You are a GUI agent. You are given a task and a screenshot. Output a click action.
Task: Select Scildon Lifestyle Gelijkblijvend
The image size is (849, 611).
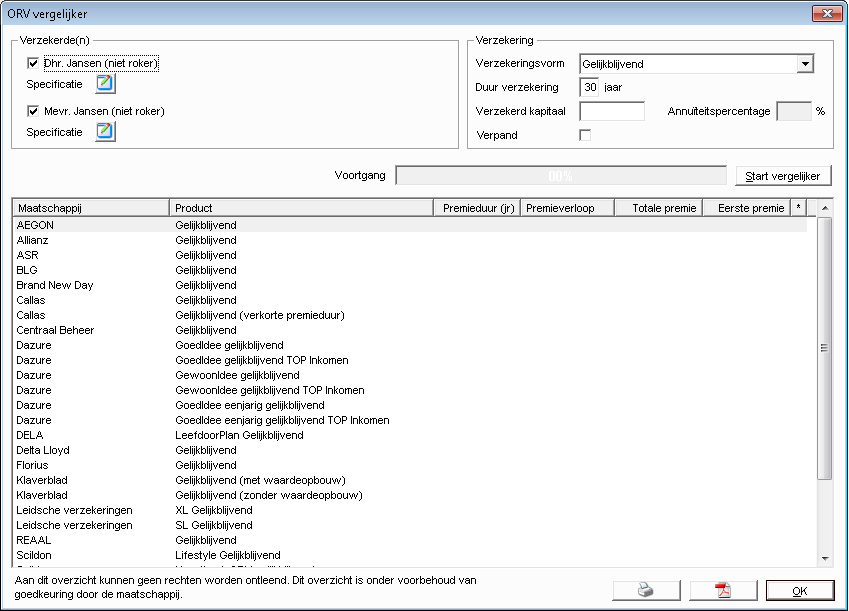(x=410, y=555)
